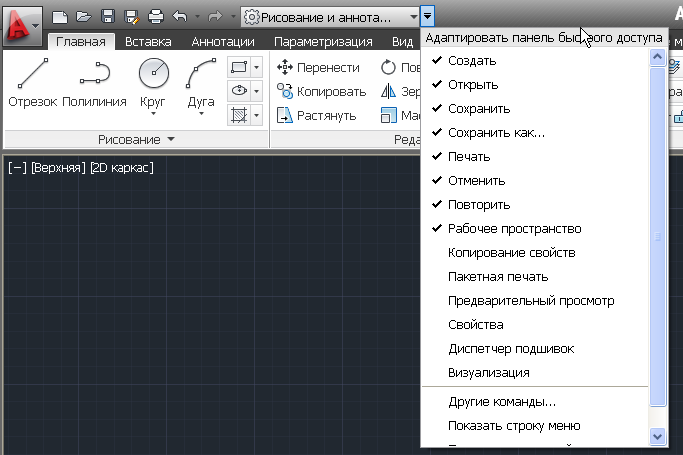Open the Rectangle tool dropdown arrow
This screenshot has height=455, width=683.
[257, 67]
